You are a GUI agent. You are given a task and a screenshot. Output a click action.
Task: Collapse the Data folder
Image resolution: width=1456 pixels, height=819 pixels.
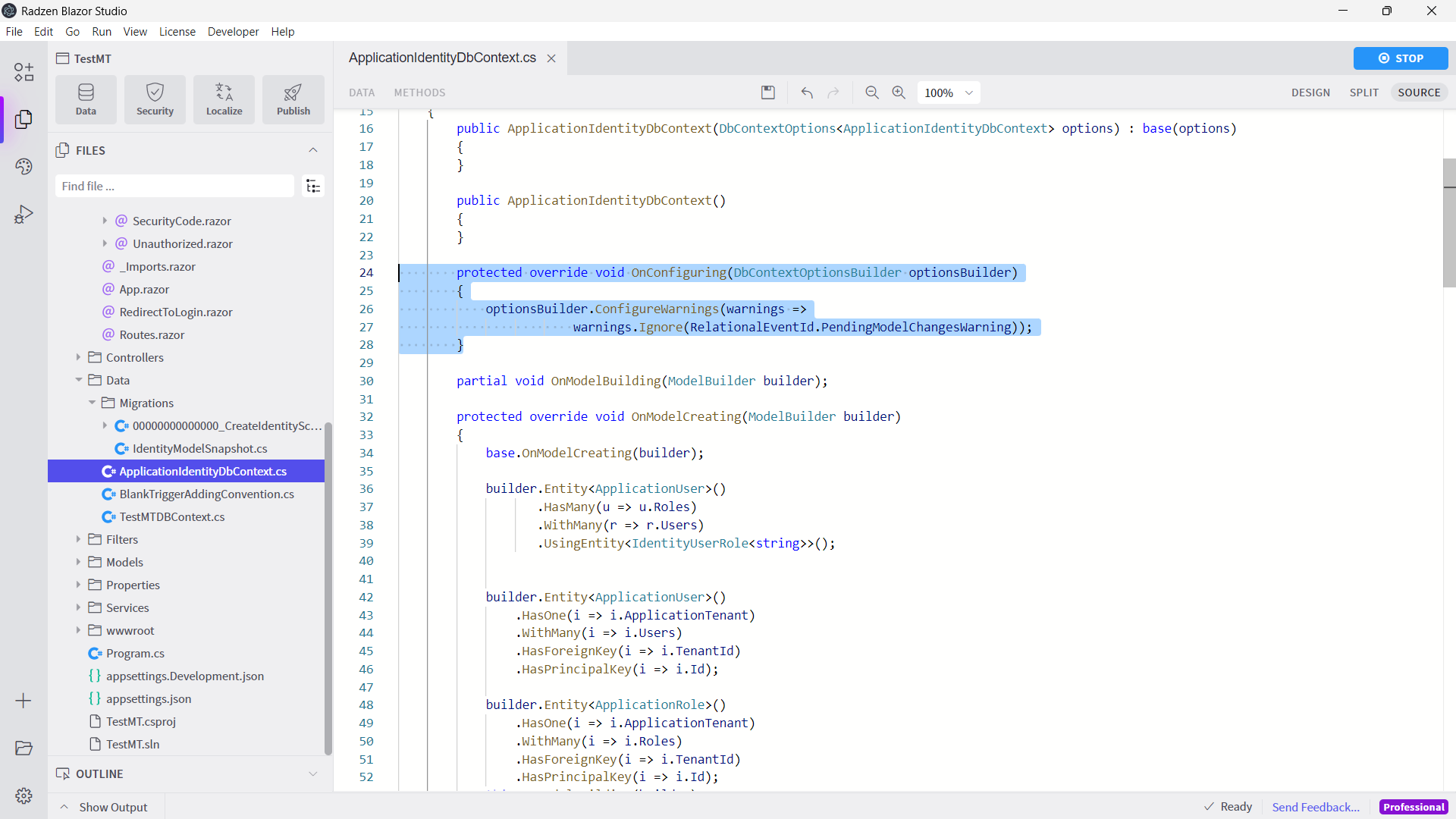coord(78,380)
